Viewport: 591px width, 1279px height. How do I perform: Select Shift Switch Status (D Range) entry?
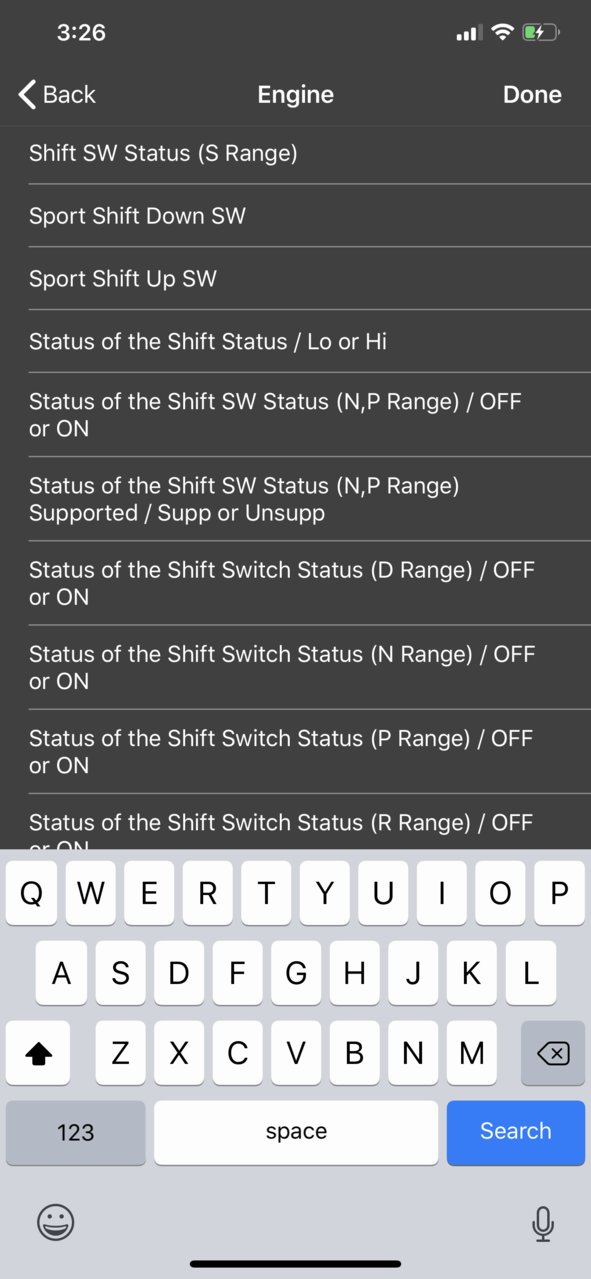[x=295, y=583]
